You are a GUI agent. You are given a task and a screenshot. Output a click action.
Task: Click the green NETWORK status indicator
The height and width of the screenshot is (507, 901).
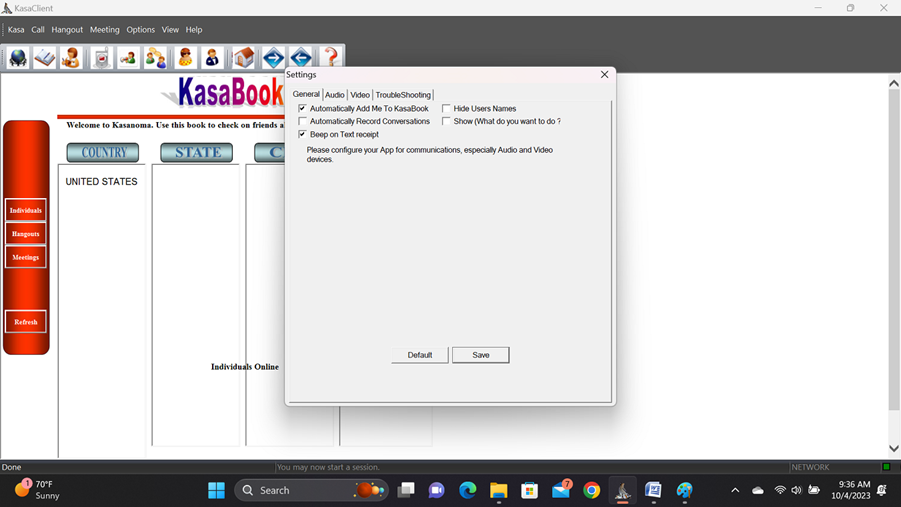(x=886, y=467)
